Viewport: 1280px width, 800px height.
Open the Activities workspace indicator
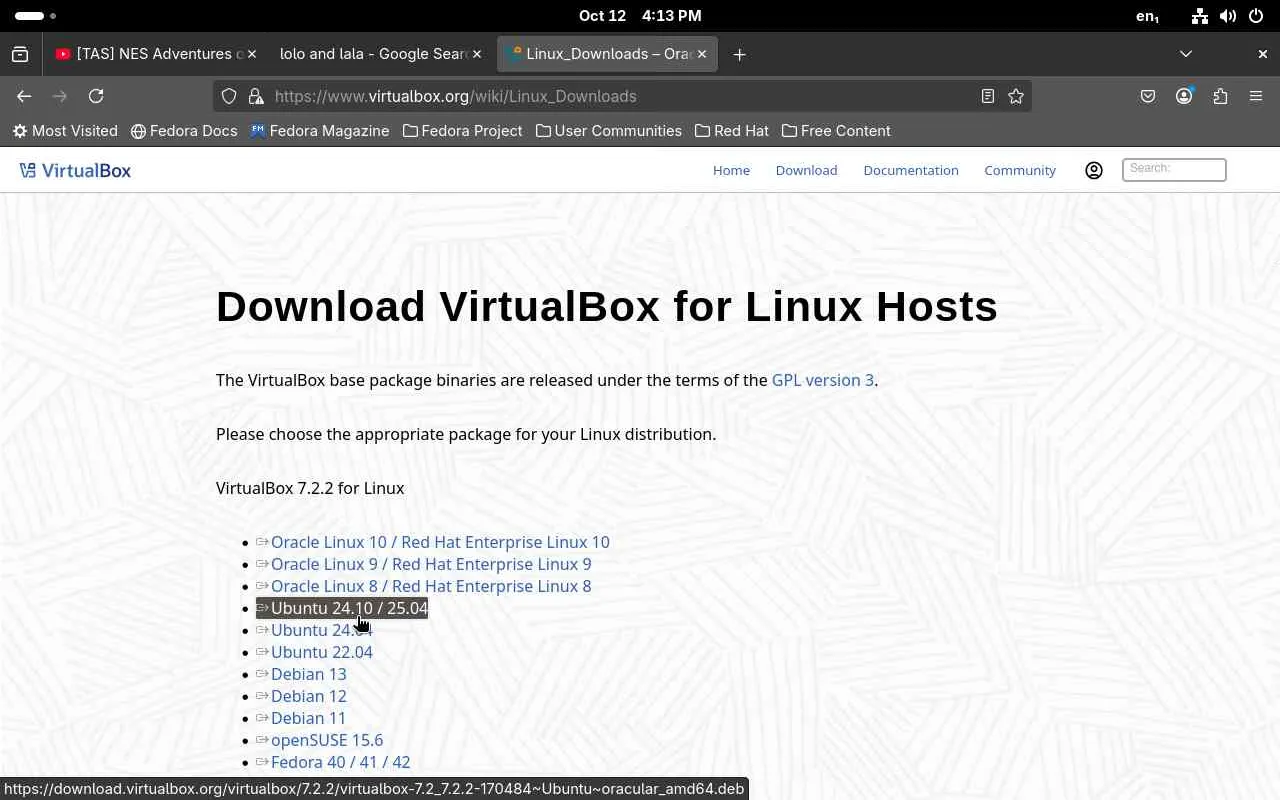[36, 16]
